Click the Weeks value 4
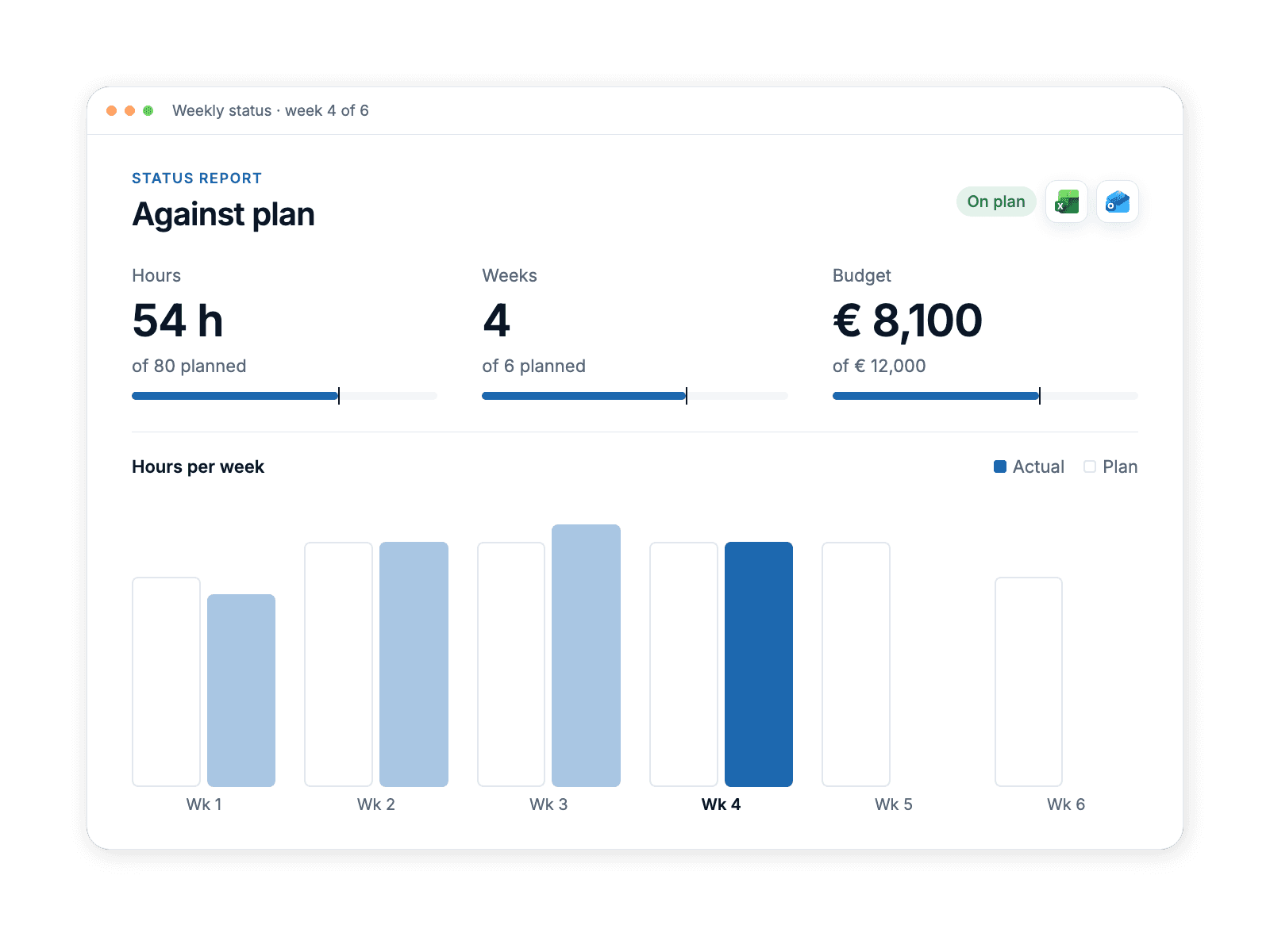This screenshot has width=1270, height=952. [x=496, y=321]
